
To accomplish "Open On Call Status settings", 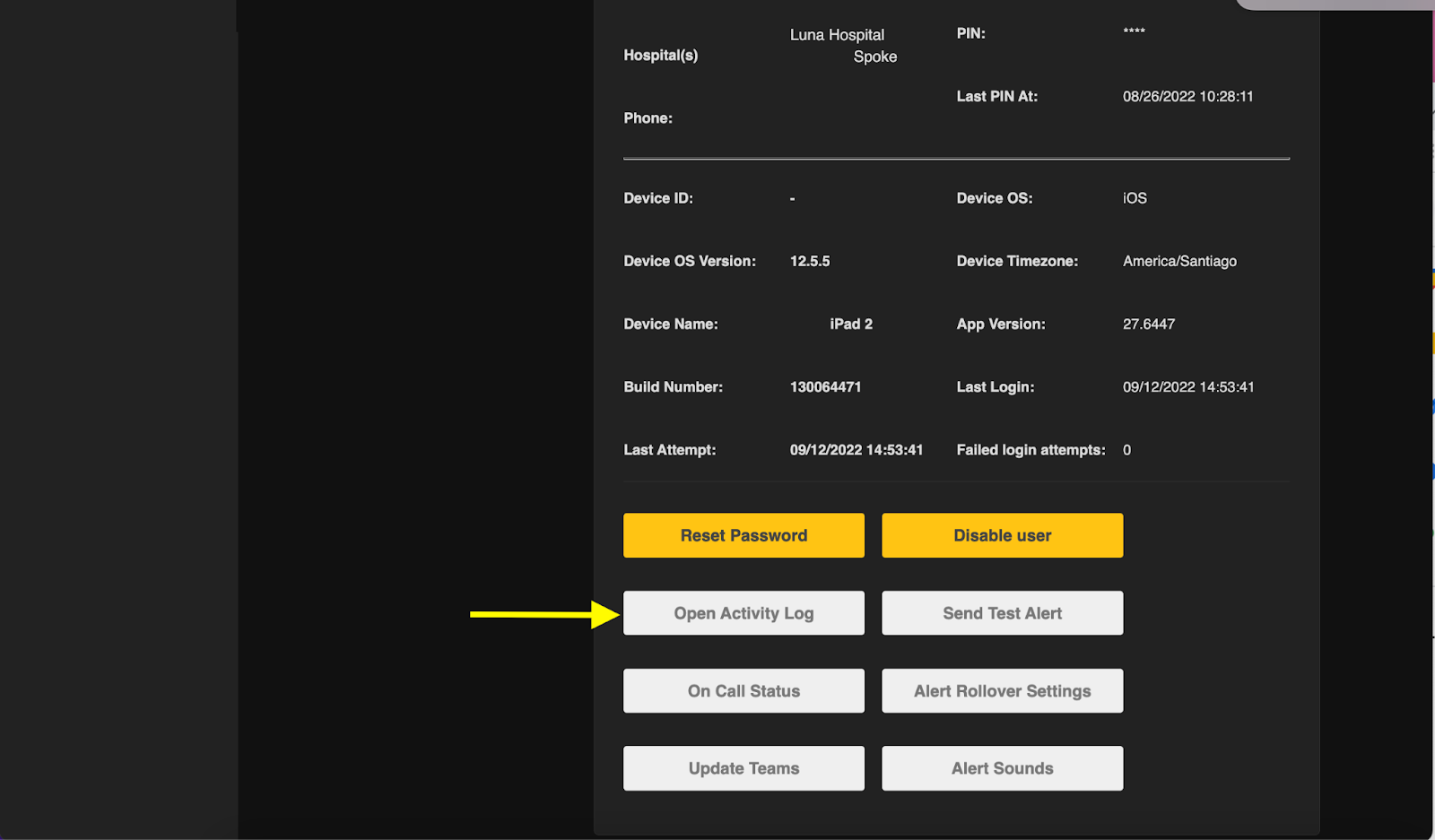I will point(744,691).
